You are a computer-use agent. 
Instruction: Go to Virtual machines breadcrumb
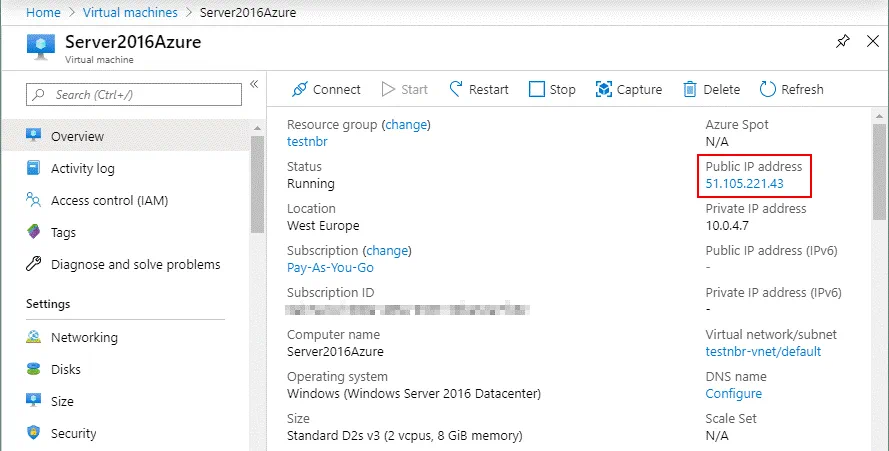coord(130,12)
